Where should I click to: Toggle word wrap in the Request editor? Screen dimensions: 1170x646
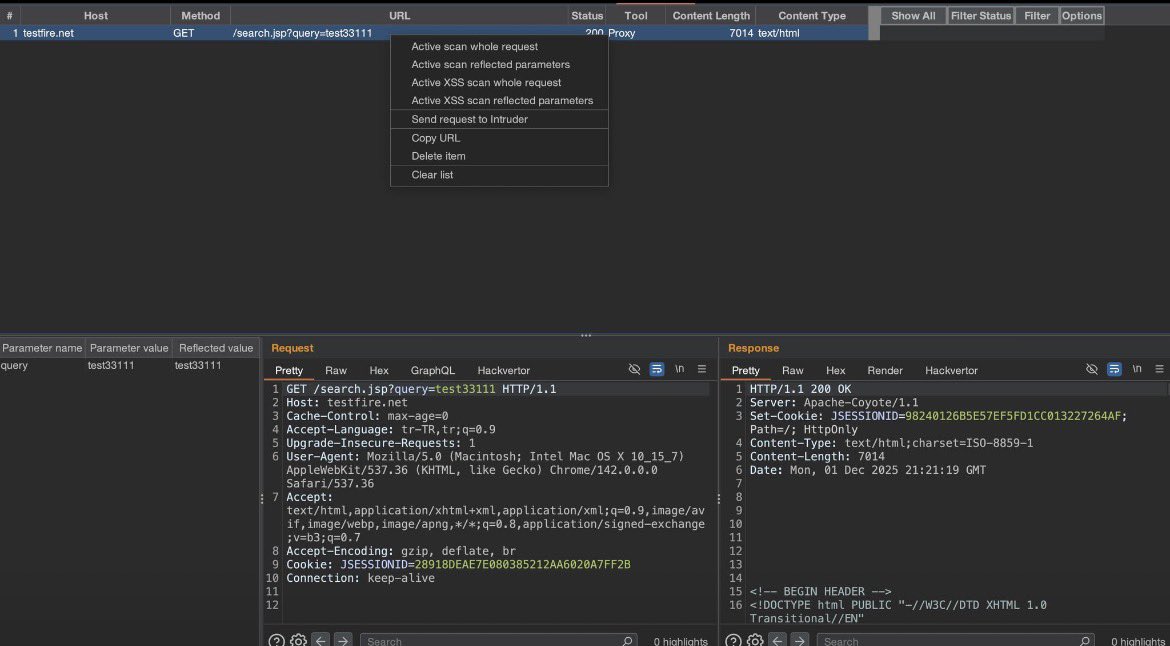coord(657,369)
